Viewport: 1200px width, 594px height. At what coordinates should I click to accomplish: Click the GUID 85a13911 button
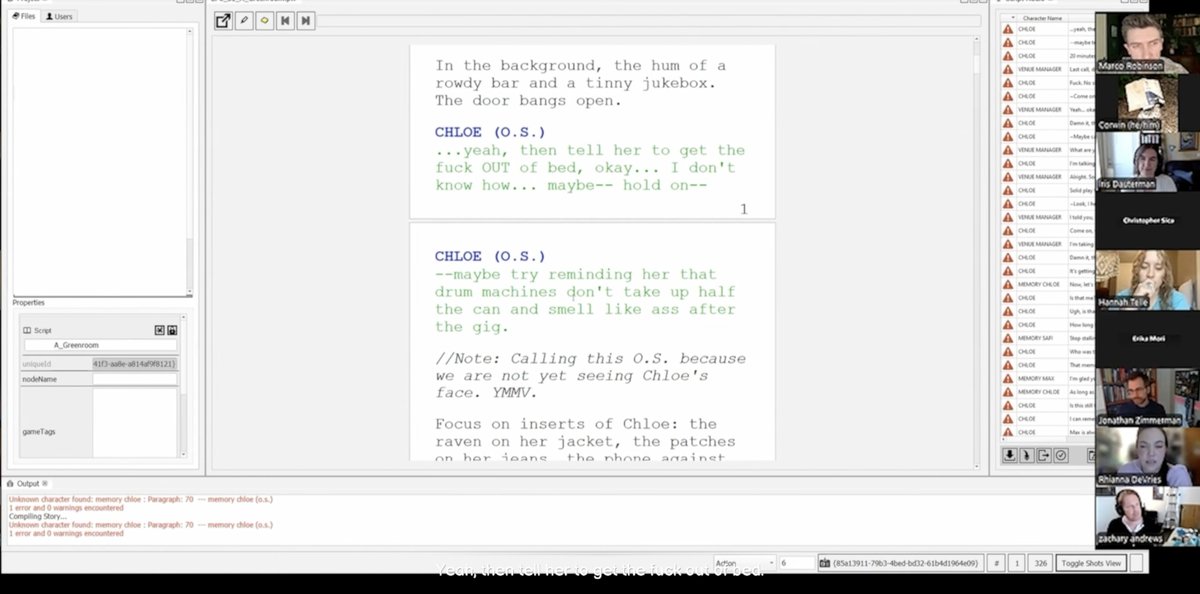click(900, 563)
